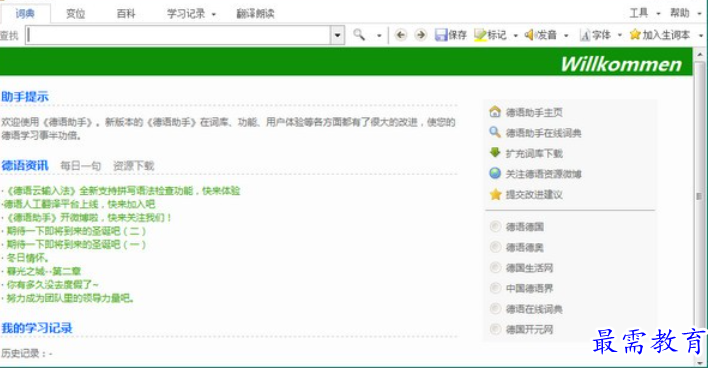Switch to the 翻译朗读 tab
Viewport: 714px width, 373px height.
(x=255, y=14)
